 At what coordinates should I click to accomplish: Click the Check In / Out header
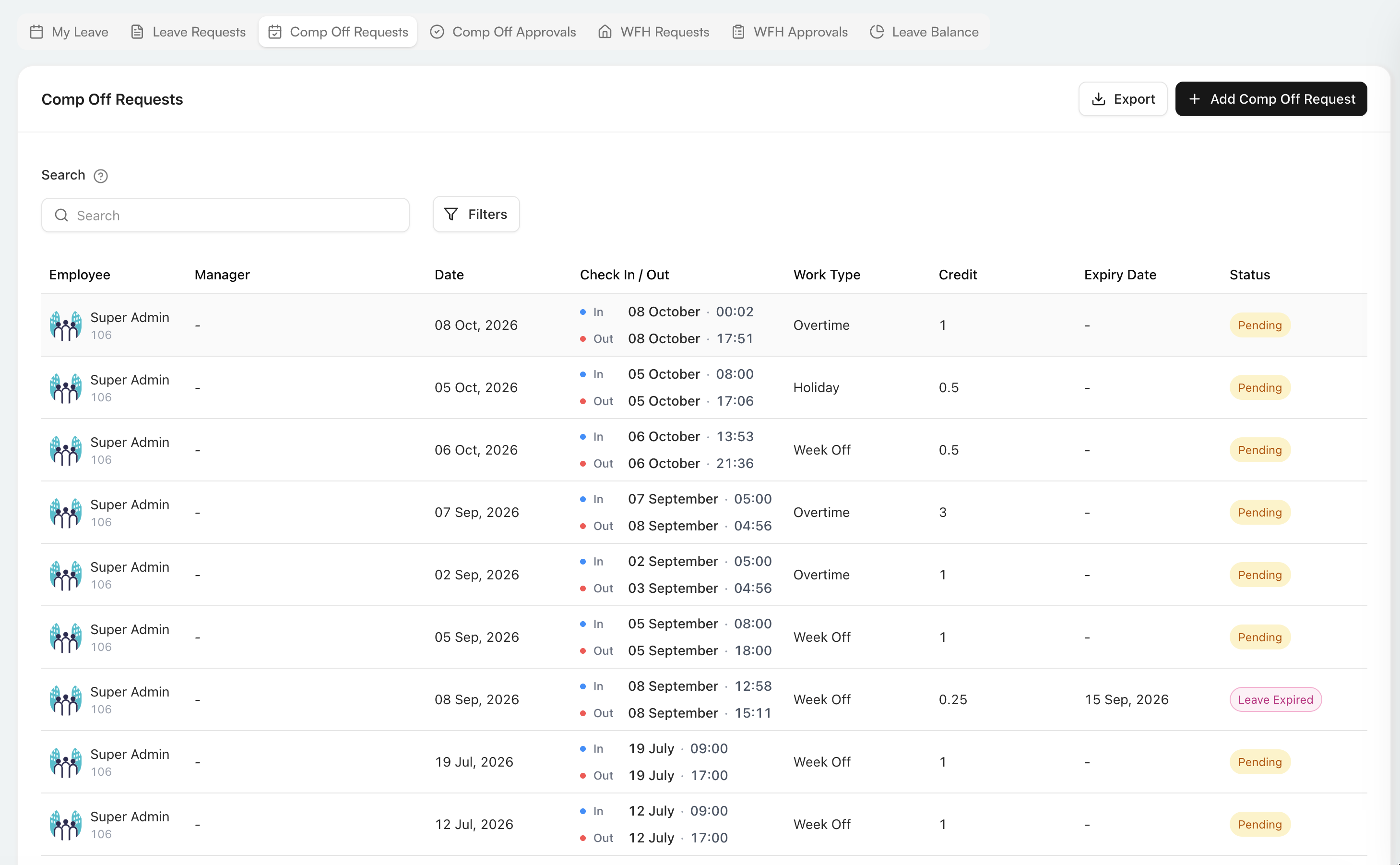tap(624, 275)
